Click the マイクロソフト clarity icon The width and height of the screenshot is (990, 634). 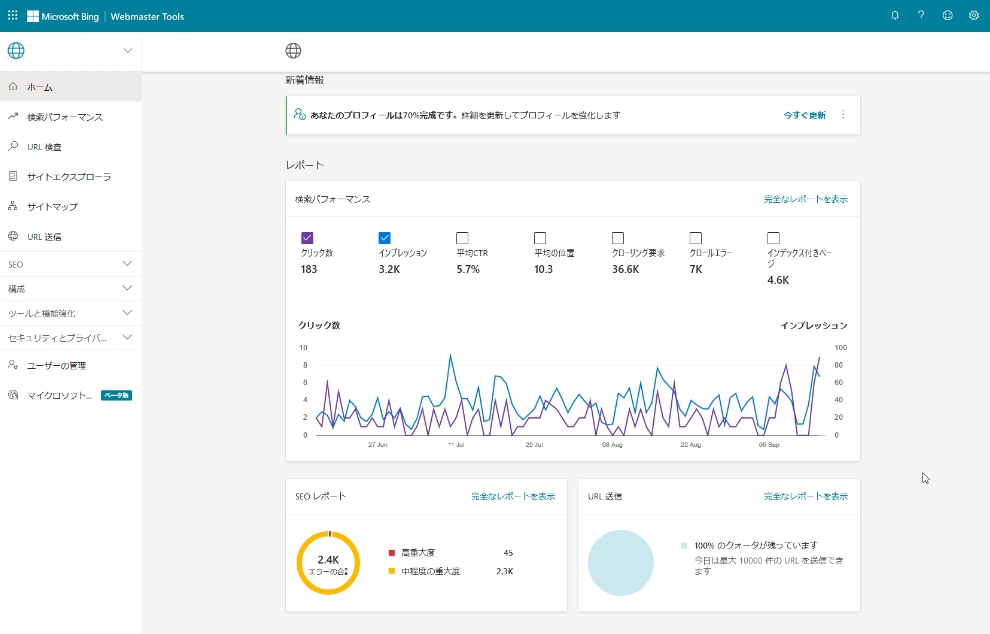click(x=13, y=395)
